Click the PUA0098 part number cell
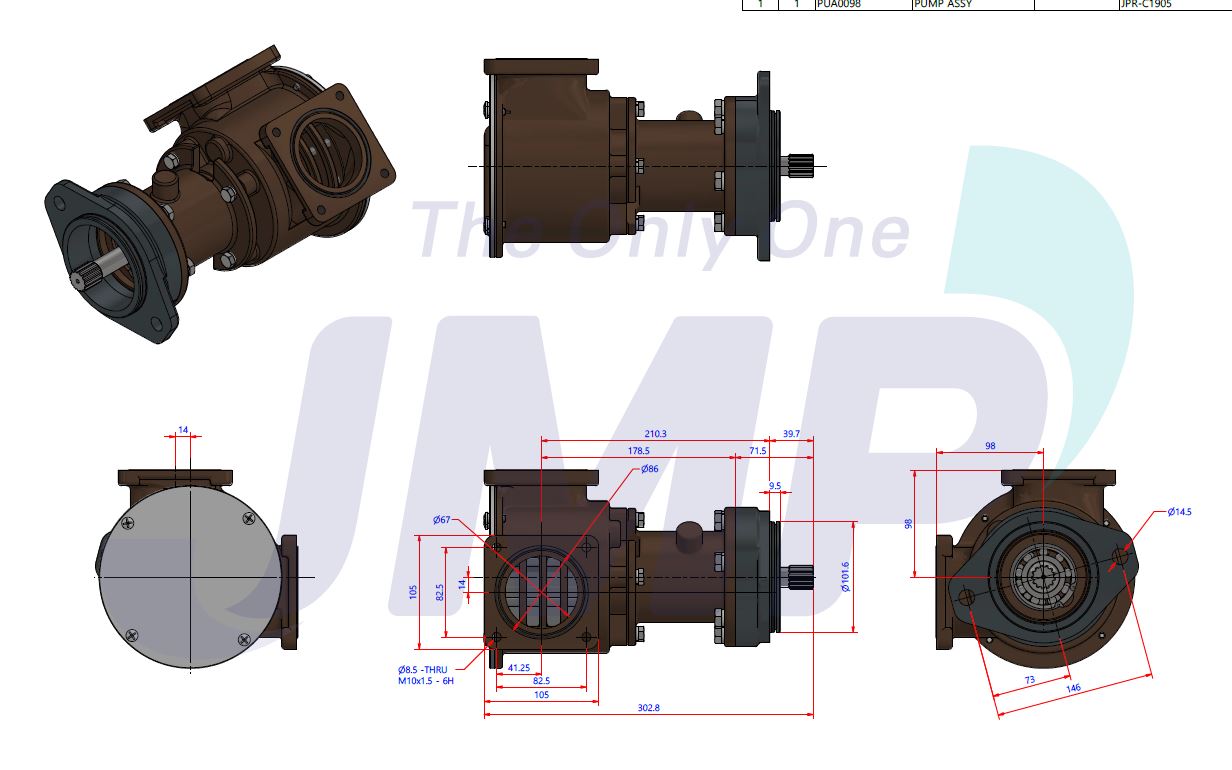This screenshot has height=770, width=1232. pos(838,4)
